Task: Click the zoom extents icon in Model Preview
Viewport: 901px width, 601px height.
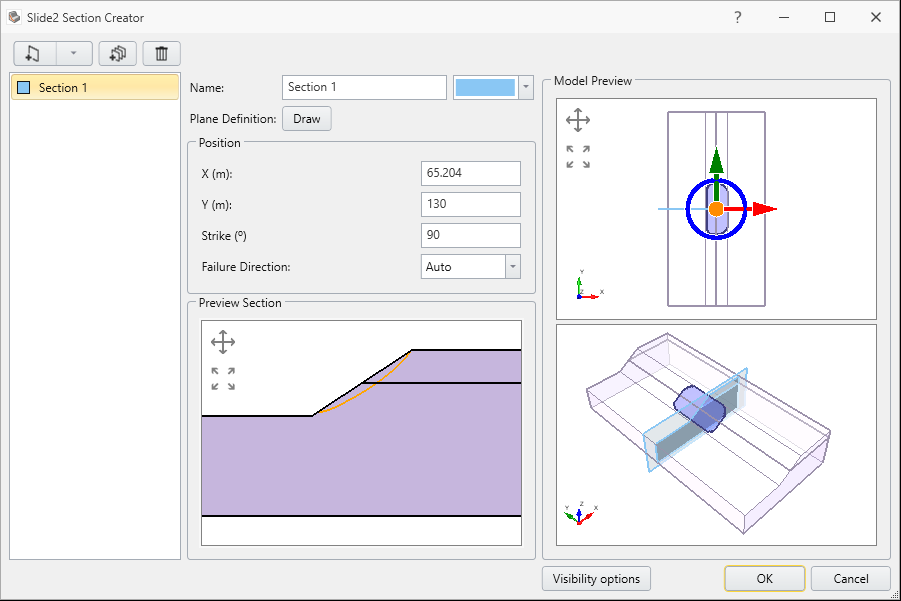Action: click(577, 156)
